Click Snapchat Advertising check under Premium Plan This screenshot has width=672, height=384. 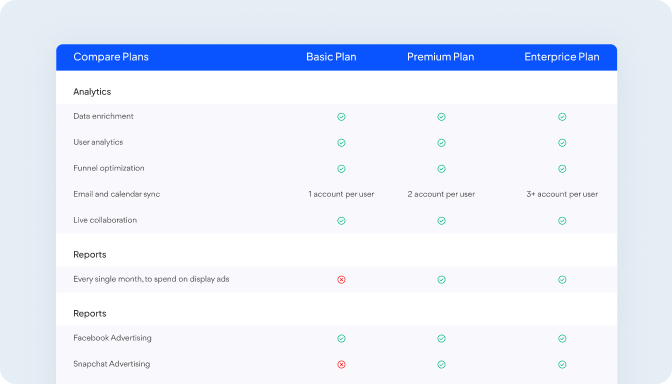pyautogui.click(x=441, y=365)
